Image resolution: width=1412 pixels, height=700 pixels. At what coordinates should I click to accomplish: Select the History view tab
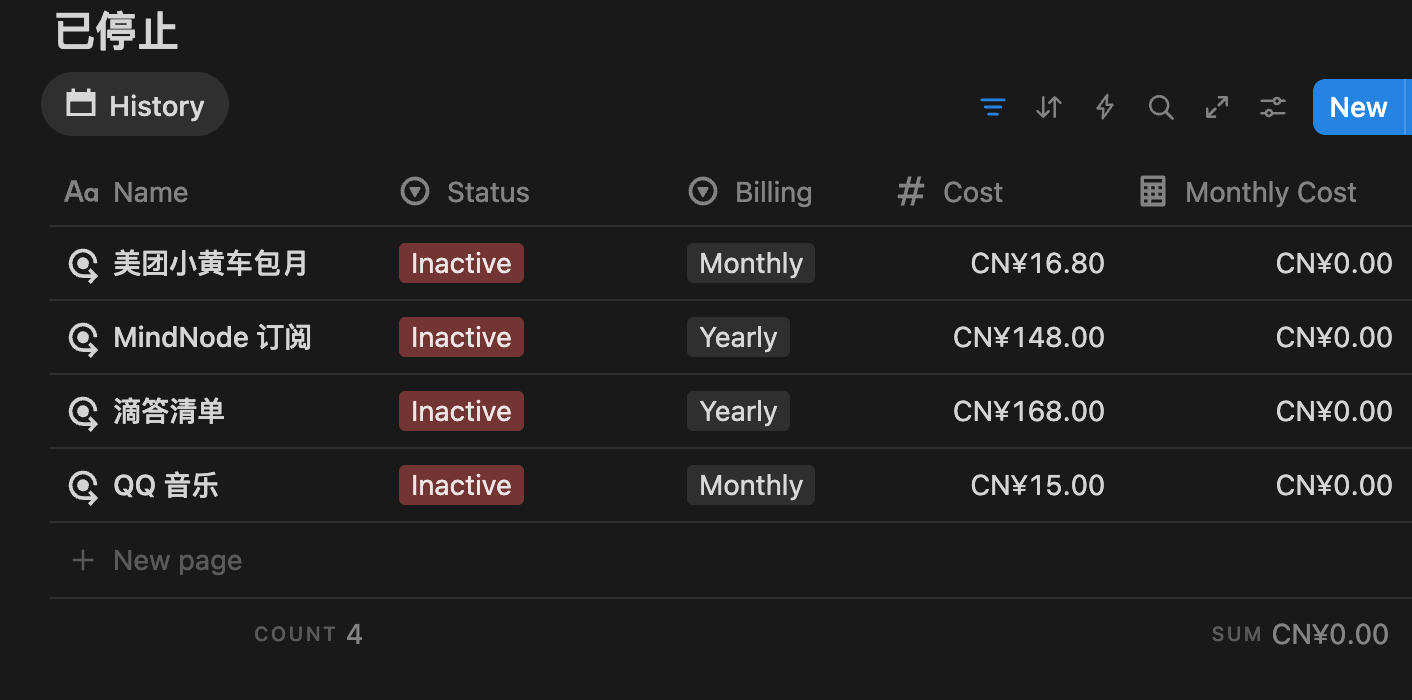pos(135,105)
